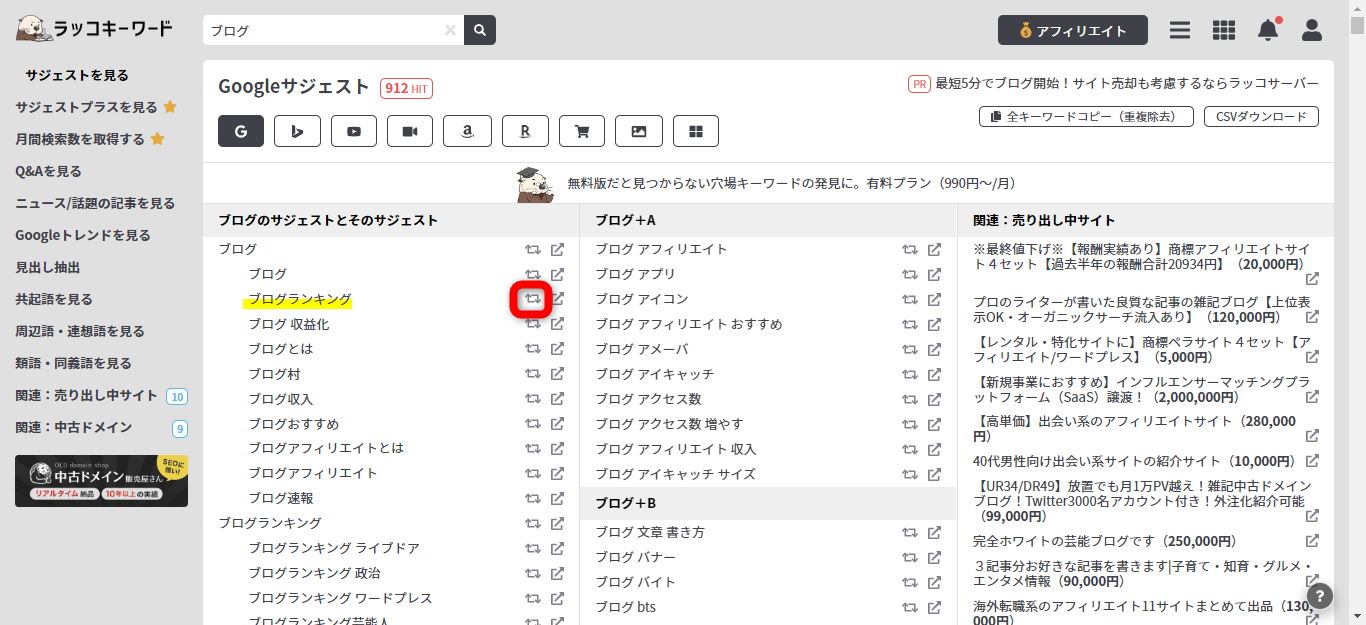
Task: Switch to the Bing suggest source
Action: tap(297, 131)
